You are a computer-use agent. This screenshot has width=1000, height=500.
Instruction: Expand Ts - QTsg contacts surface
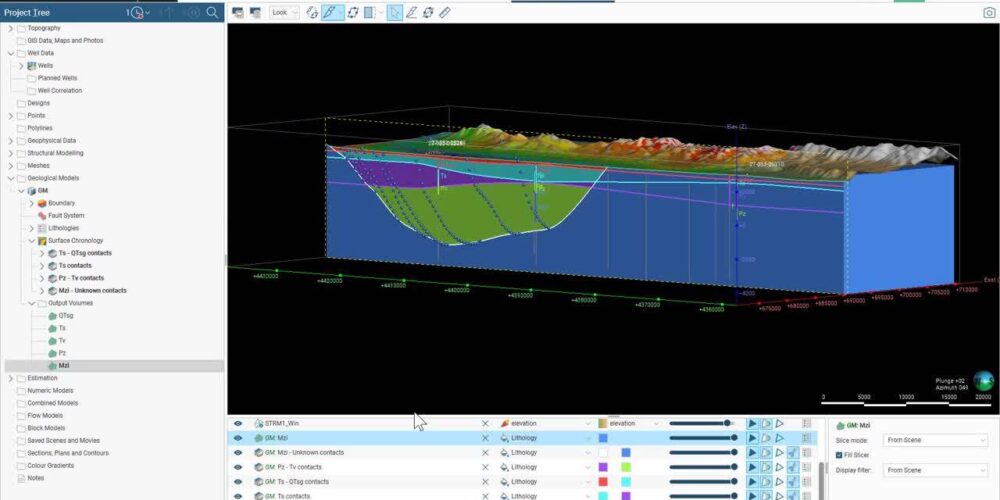click(42, 253)
